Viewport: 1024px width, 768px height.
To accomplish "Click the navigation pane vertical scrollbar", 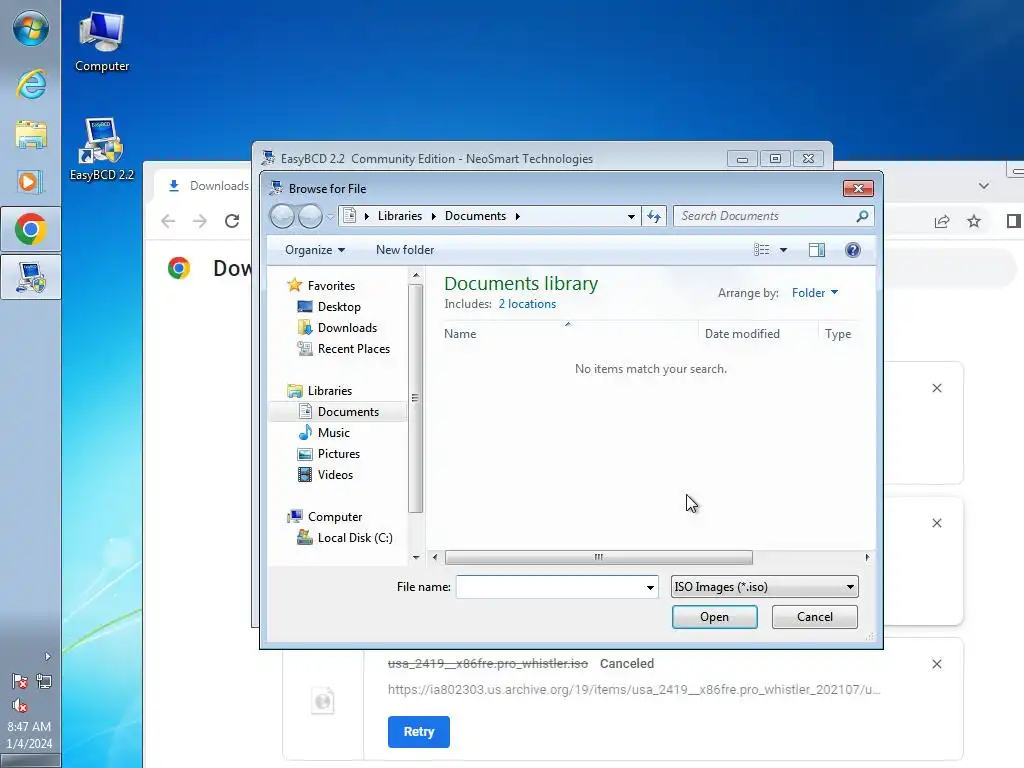I will click(x=415, y=398).
